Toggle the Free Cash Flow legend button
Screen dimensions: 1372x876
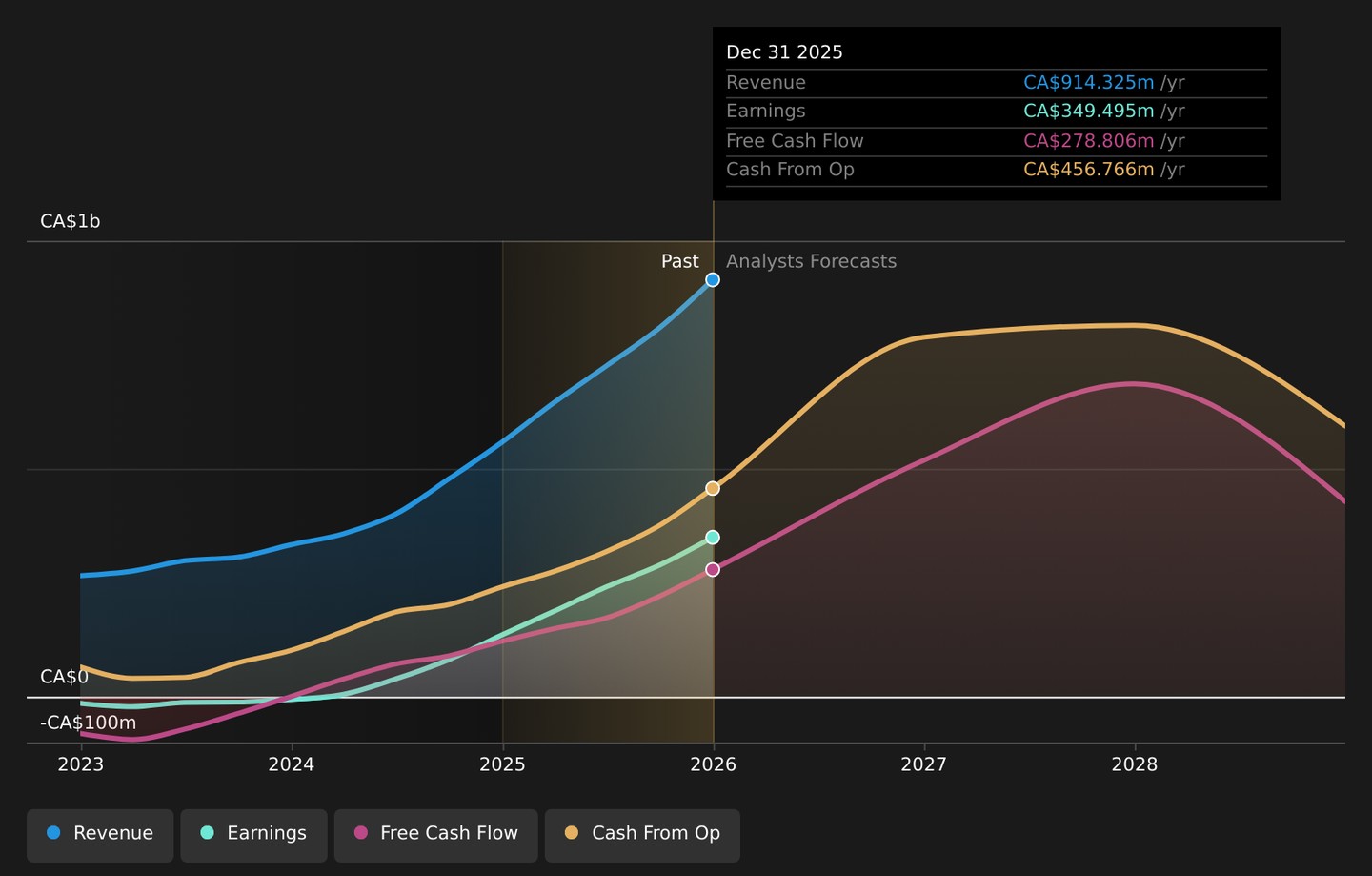pyautogui.click(x=436, y=835)
